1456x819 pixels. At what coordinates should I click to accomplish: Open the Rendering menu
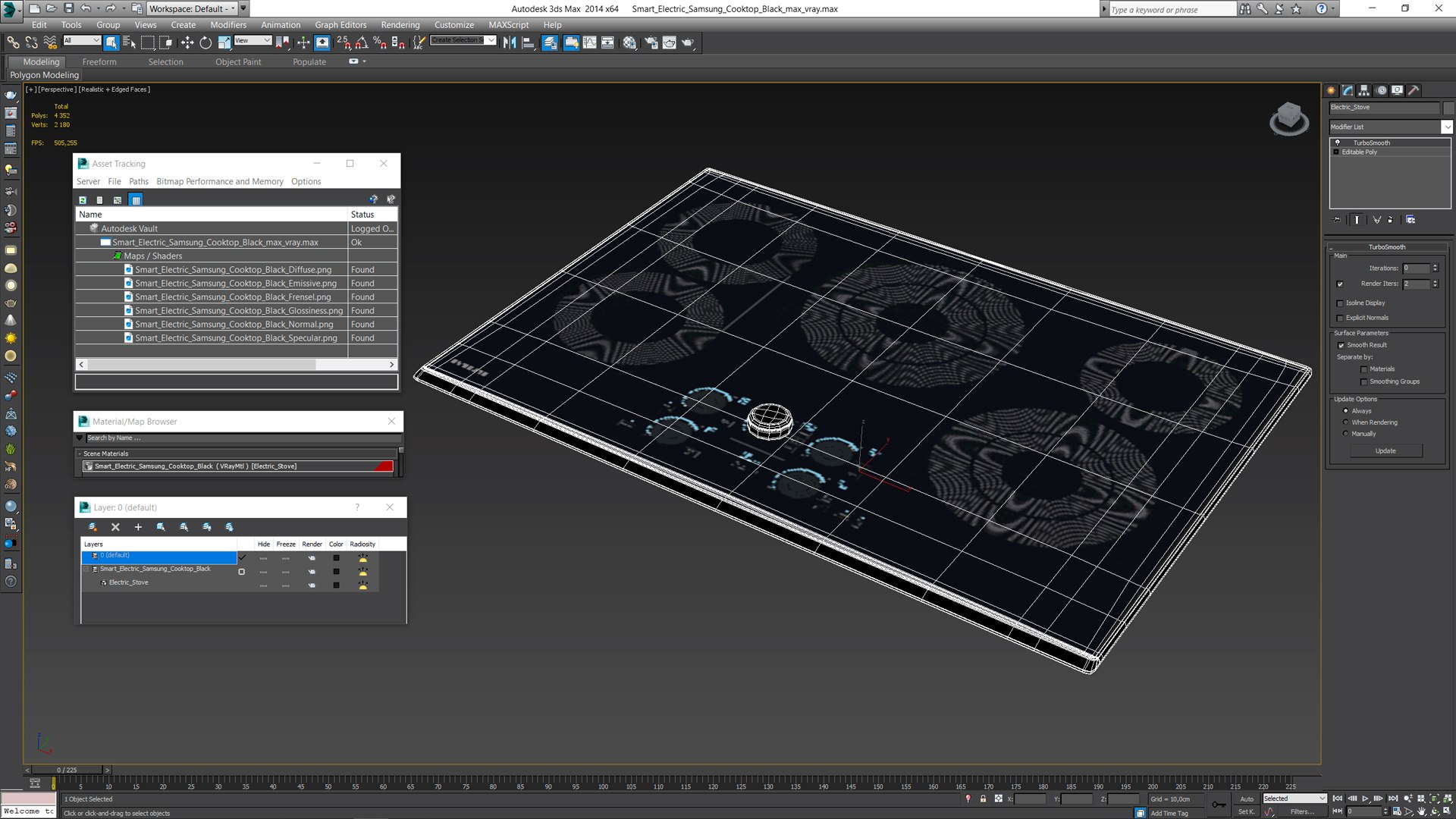click(x=400, y=24)
